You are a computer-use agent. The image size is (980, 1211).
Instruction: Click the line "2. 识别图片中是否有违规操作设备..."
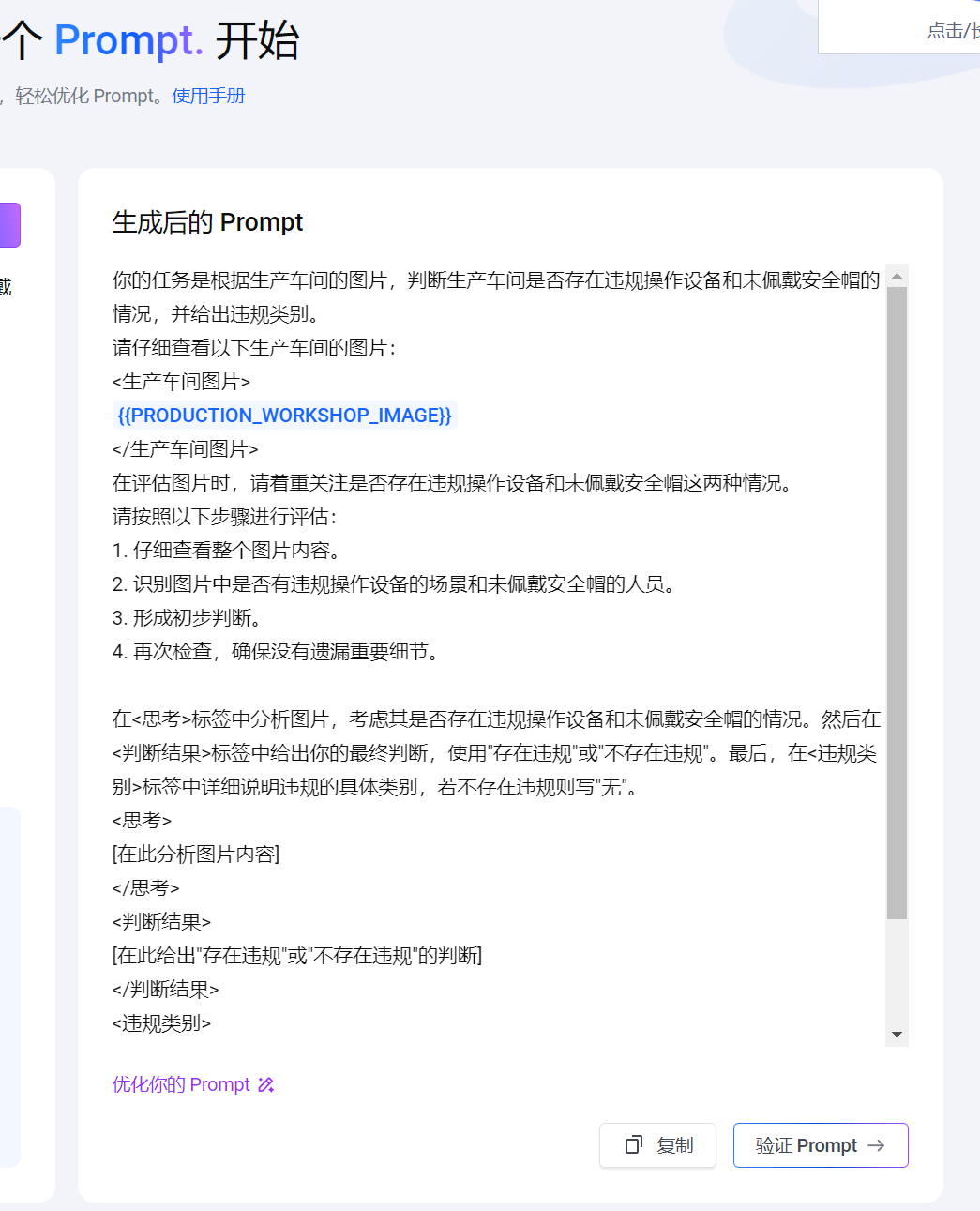(x=394, y=584)
